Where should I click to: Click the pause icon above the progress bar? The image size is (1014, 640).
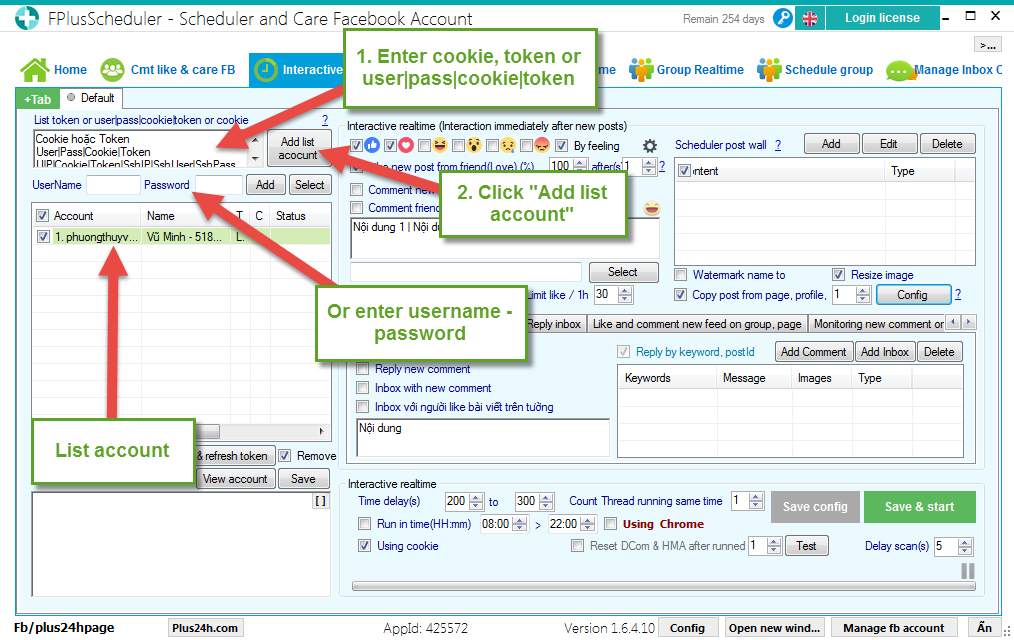[x=968, y=571]
